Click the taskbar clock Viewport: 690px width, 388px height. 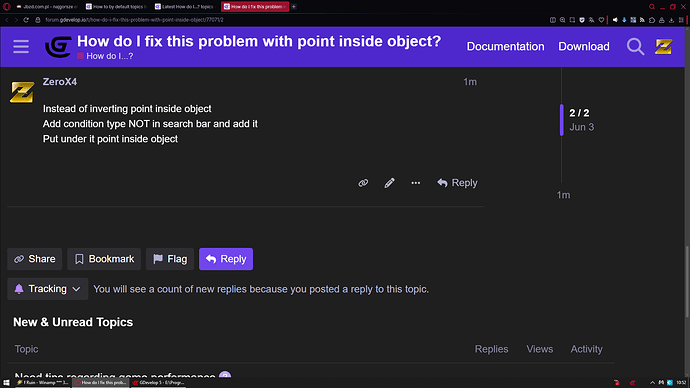pyautogui.click(x=682, y=383)
